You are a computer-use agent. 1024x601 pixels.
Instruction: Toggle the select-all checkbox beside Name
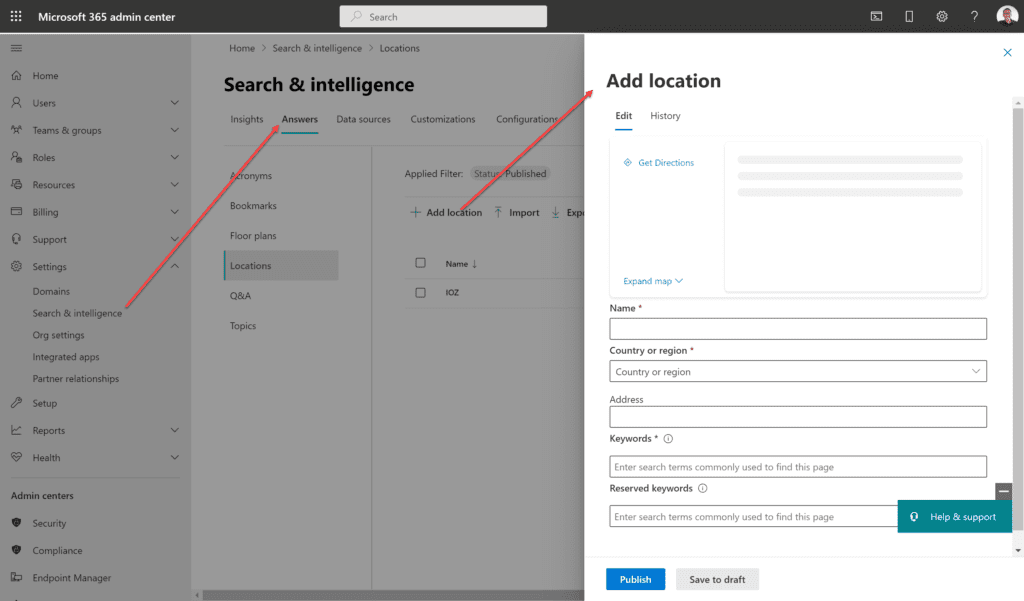coord(421,263)
